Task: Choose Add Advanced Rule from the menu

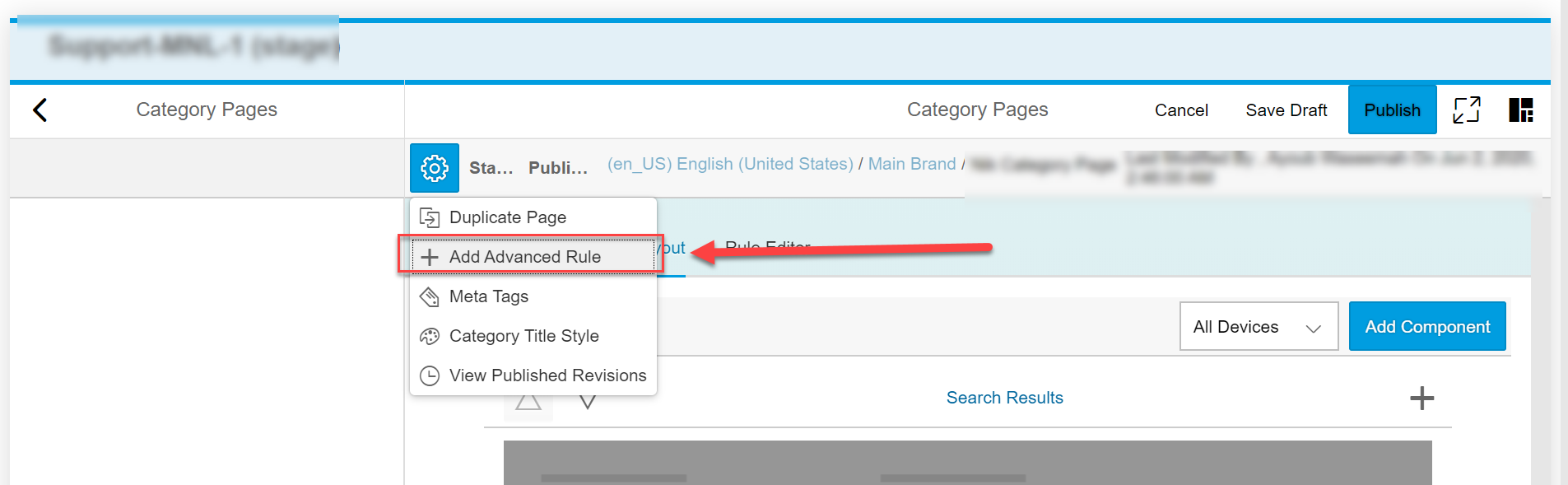Action: 533,256
